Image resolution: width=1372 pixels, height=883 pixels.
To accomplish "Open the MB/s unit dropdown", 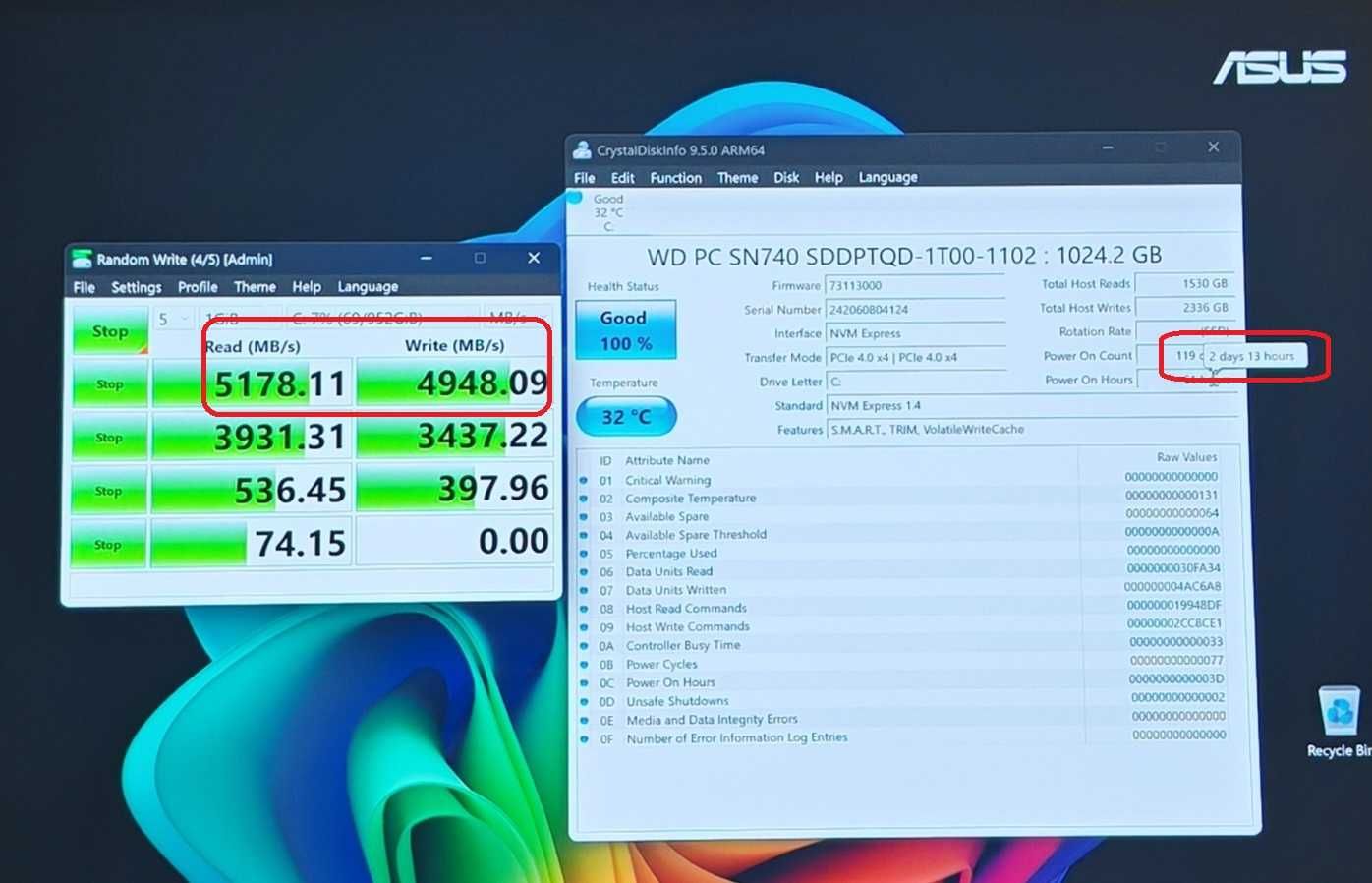I will 516,318.
